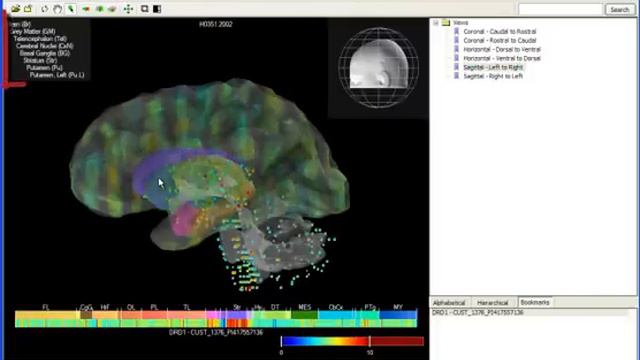The image size is (640, 360).
Task: Switch to the Alphabetical tab
Action: coord(449,303)
